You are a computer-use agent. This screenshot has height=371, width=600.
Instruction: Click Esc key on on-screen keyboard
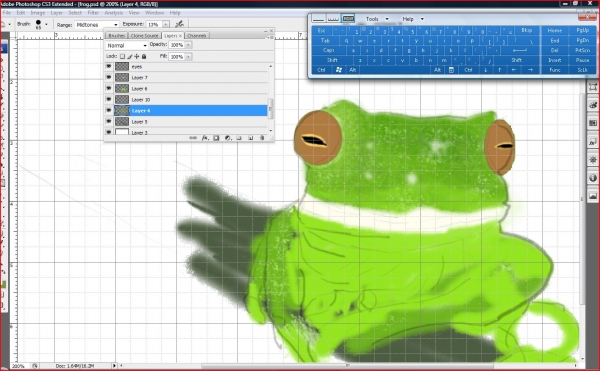pyautogui.click(x=322, y=30)
